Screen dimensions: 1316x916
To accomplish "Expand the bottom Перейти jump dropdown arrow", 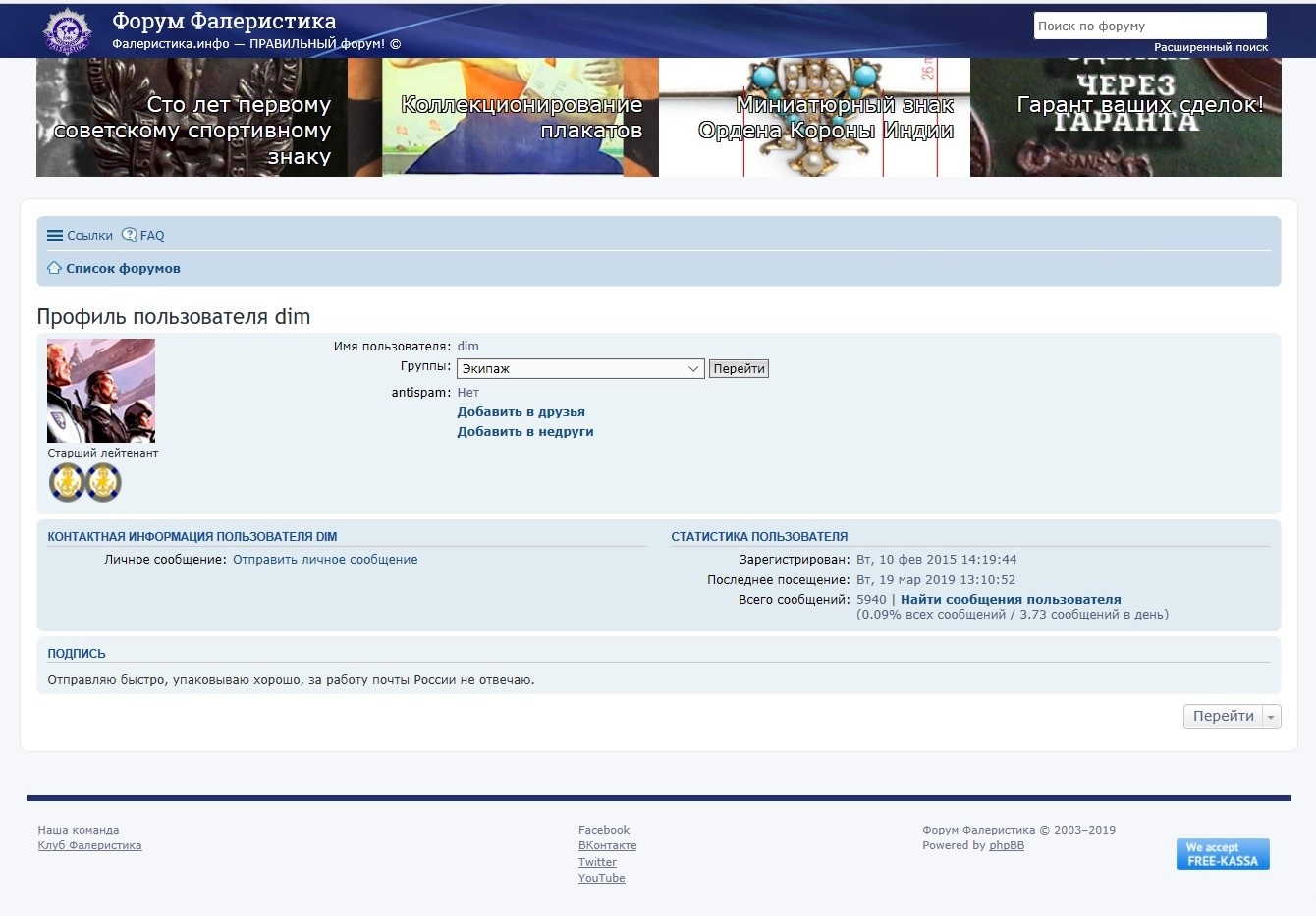I will click(1271, 717).
